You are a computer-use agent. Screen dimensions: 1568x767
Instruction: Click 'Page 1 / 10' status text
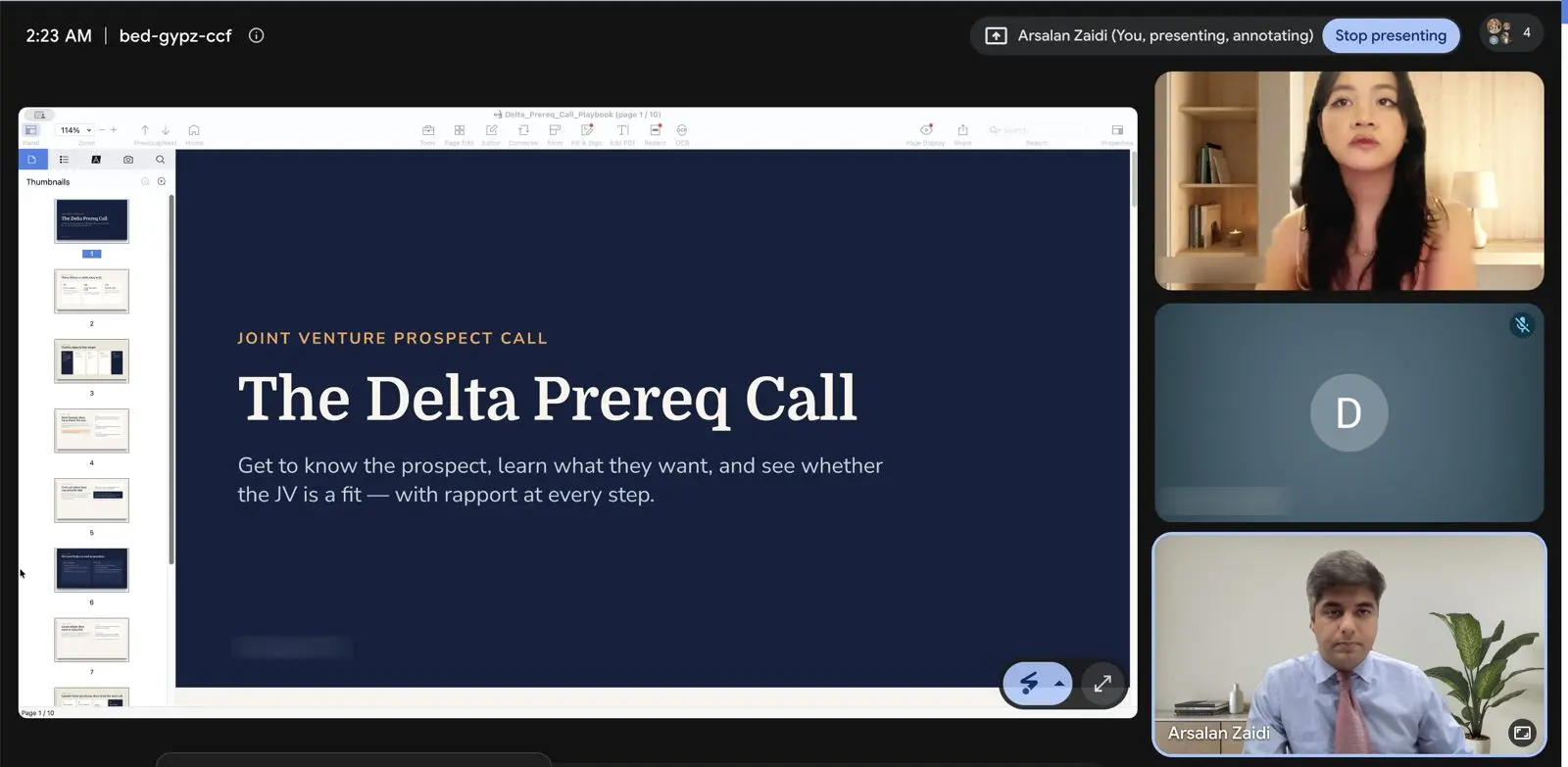pyautogui.click(x=38, y=713)
